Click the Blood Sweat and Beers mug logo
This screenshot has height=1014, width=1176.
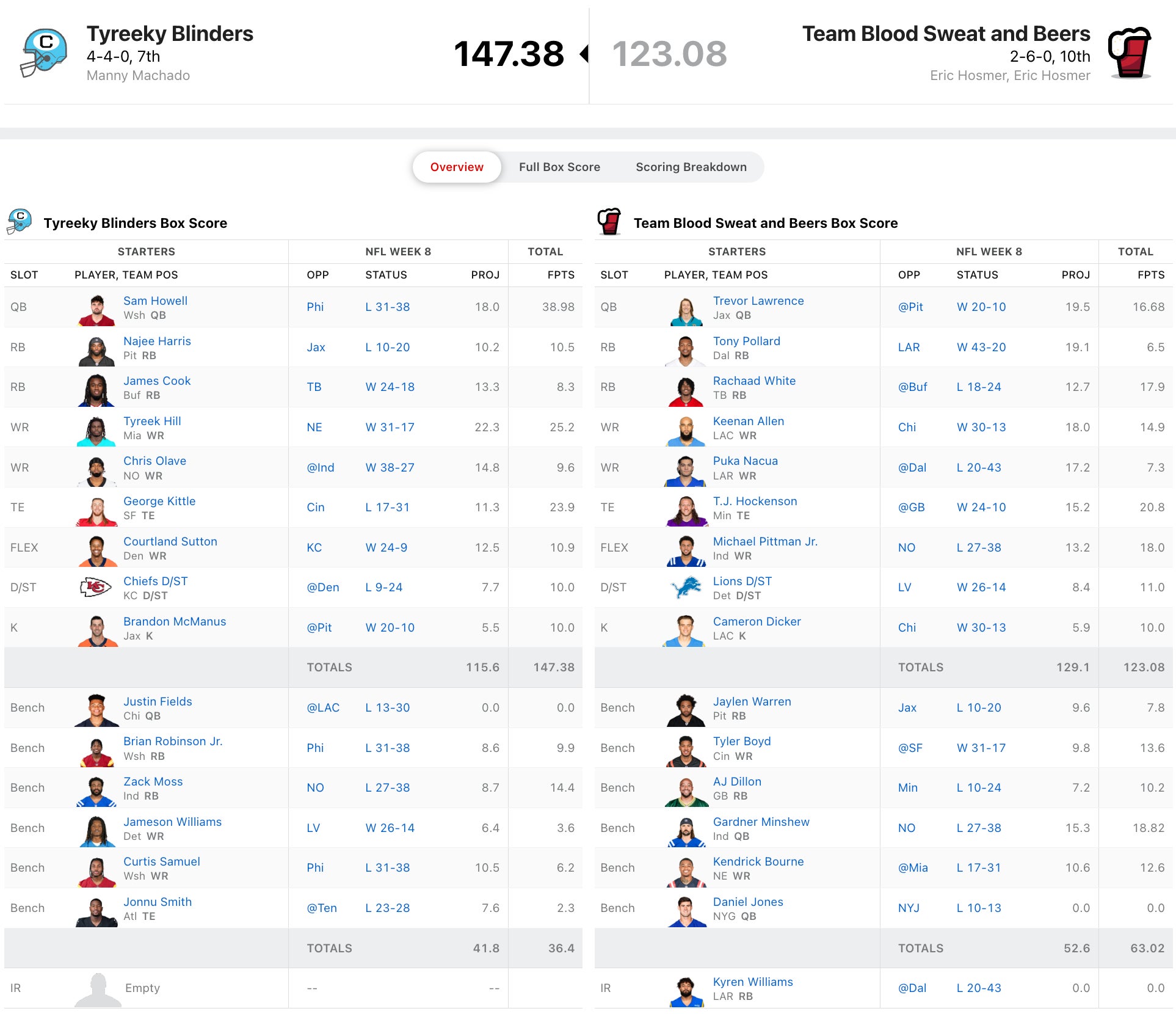coord(1130,53)
